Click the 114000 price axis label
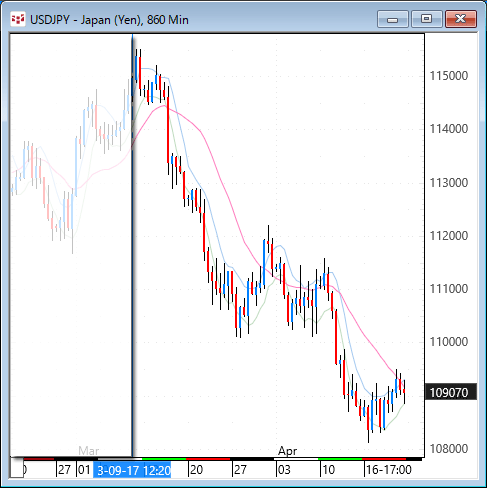 (x=449, y=129)
